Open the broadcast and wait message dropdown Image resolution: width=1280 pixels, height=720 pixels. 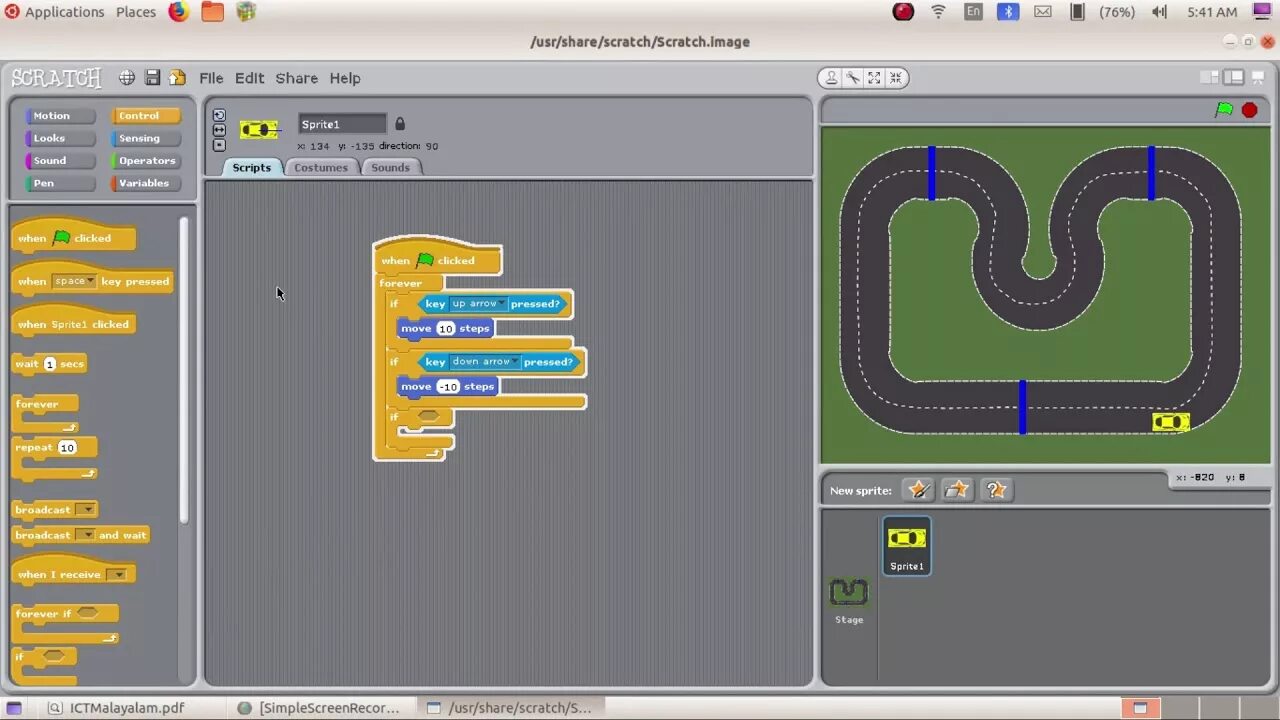click(86, 535)
